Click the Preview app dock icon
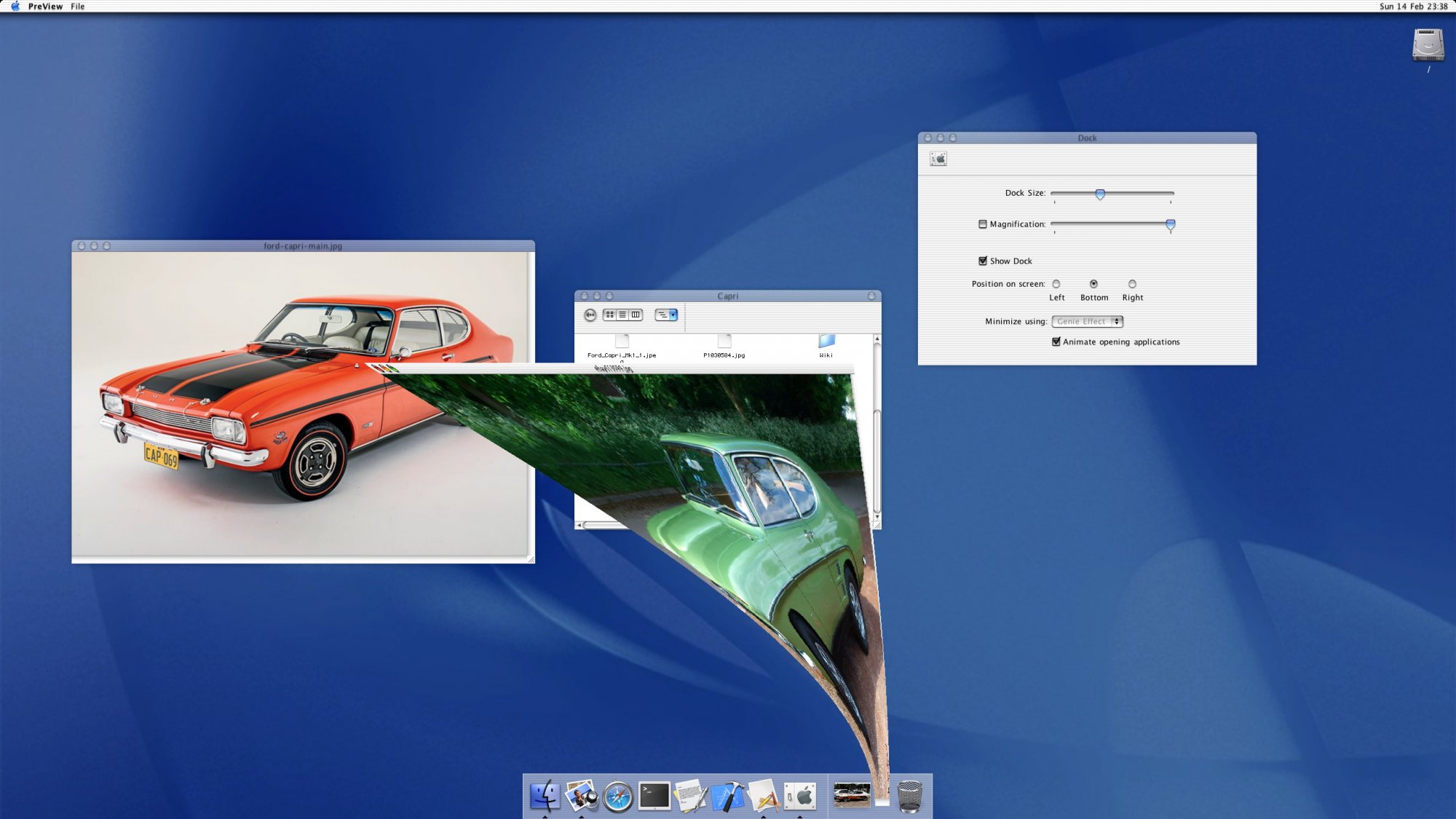 click(581, 796)
